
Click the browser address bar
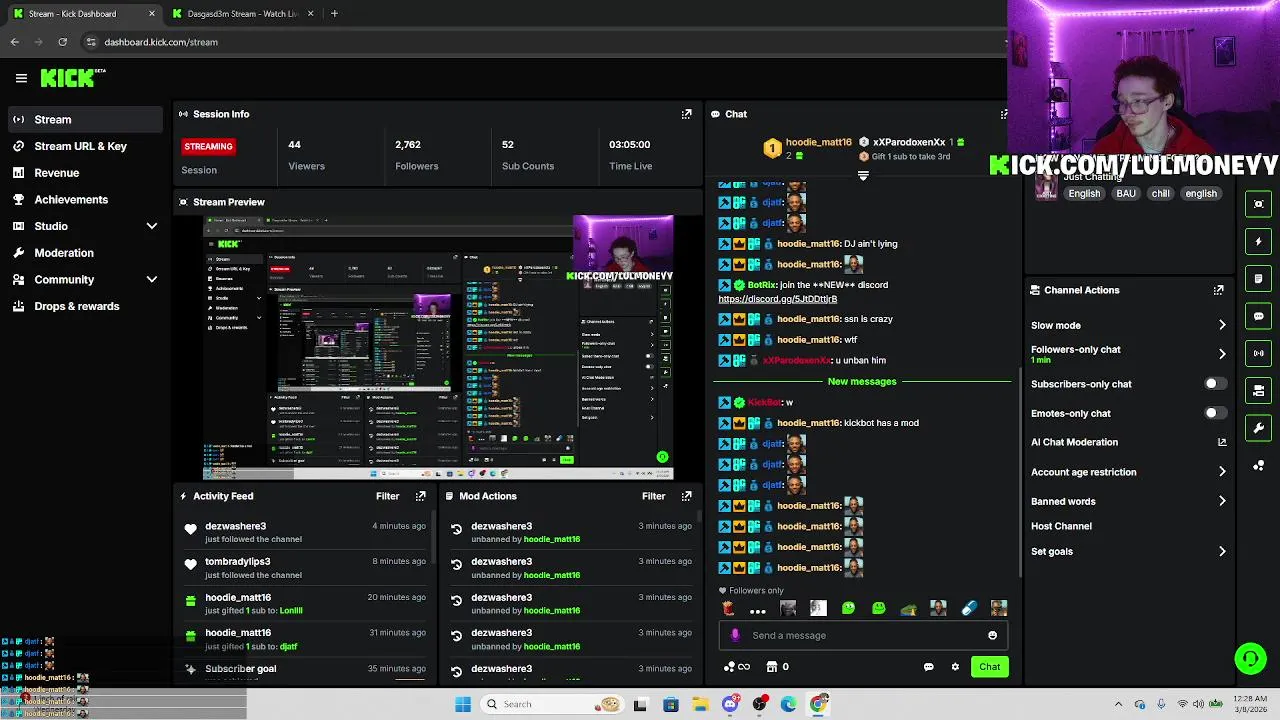pos(540,42)
